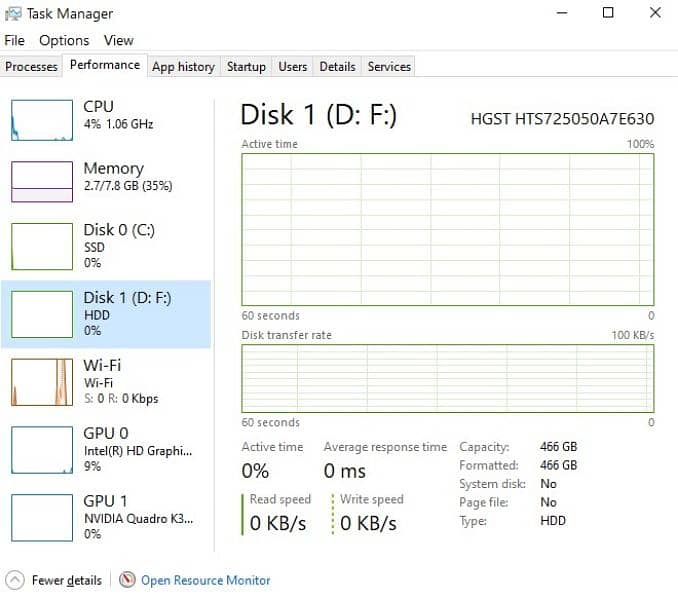Click the Open Resource Monitor link
Image resolution: width=678 pixels, height=600 pixels.
[x=205, y=580]
